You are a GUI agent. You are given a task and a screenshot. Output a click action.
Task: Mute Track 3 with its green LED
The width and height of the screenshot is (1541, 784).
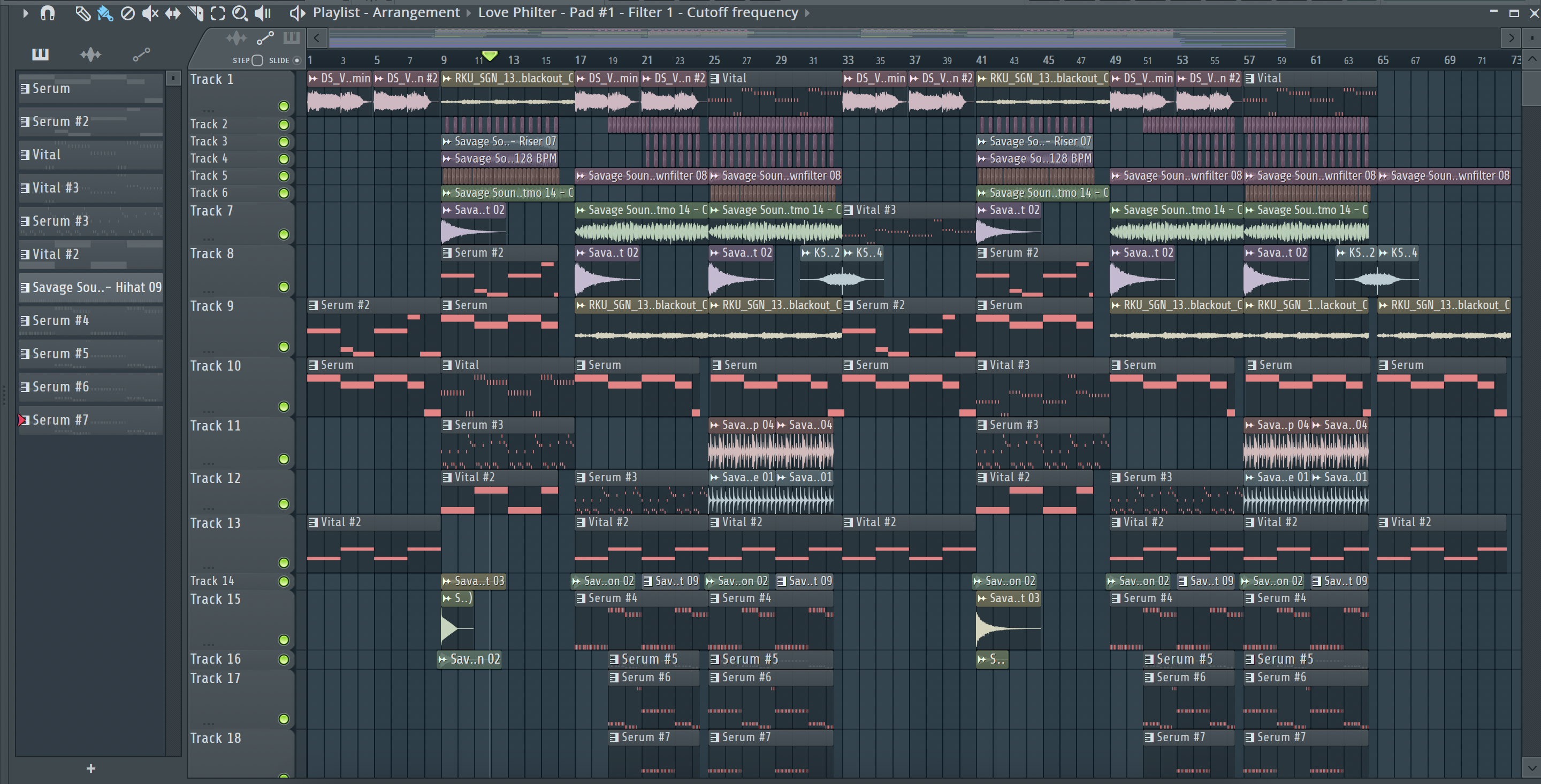tap(284, 142)
